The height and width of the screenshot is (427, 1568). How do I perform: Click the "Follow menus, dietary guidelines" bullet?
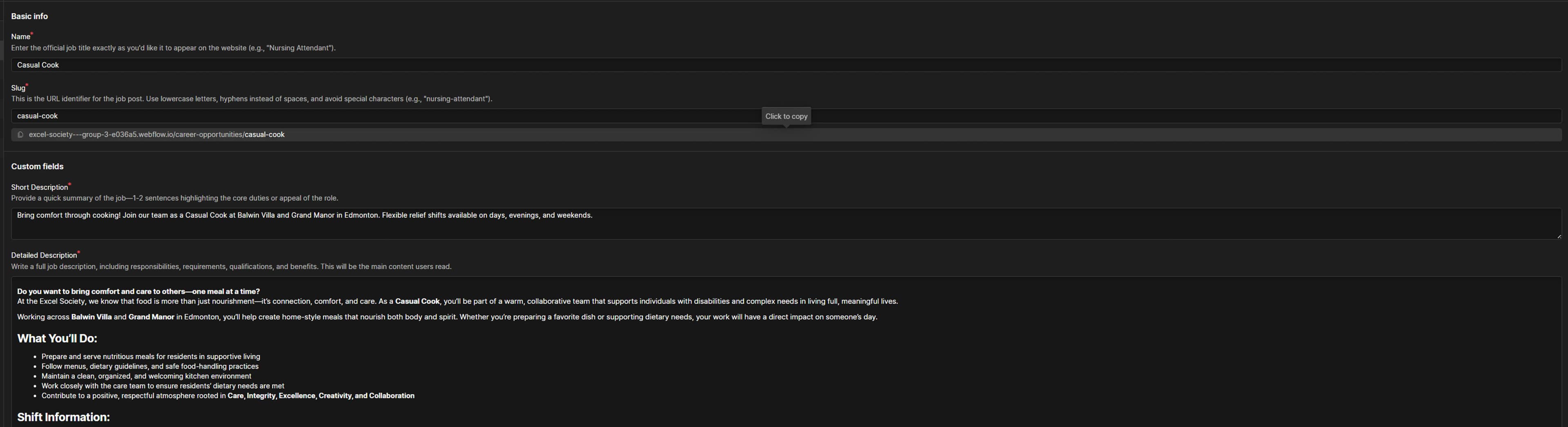(150, 367)
